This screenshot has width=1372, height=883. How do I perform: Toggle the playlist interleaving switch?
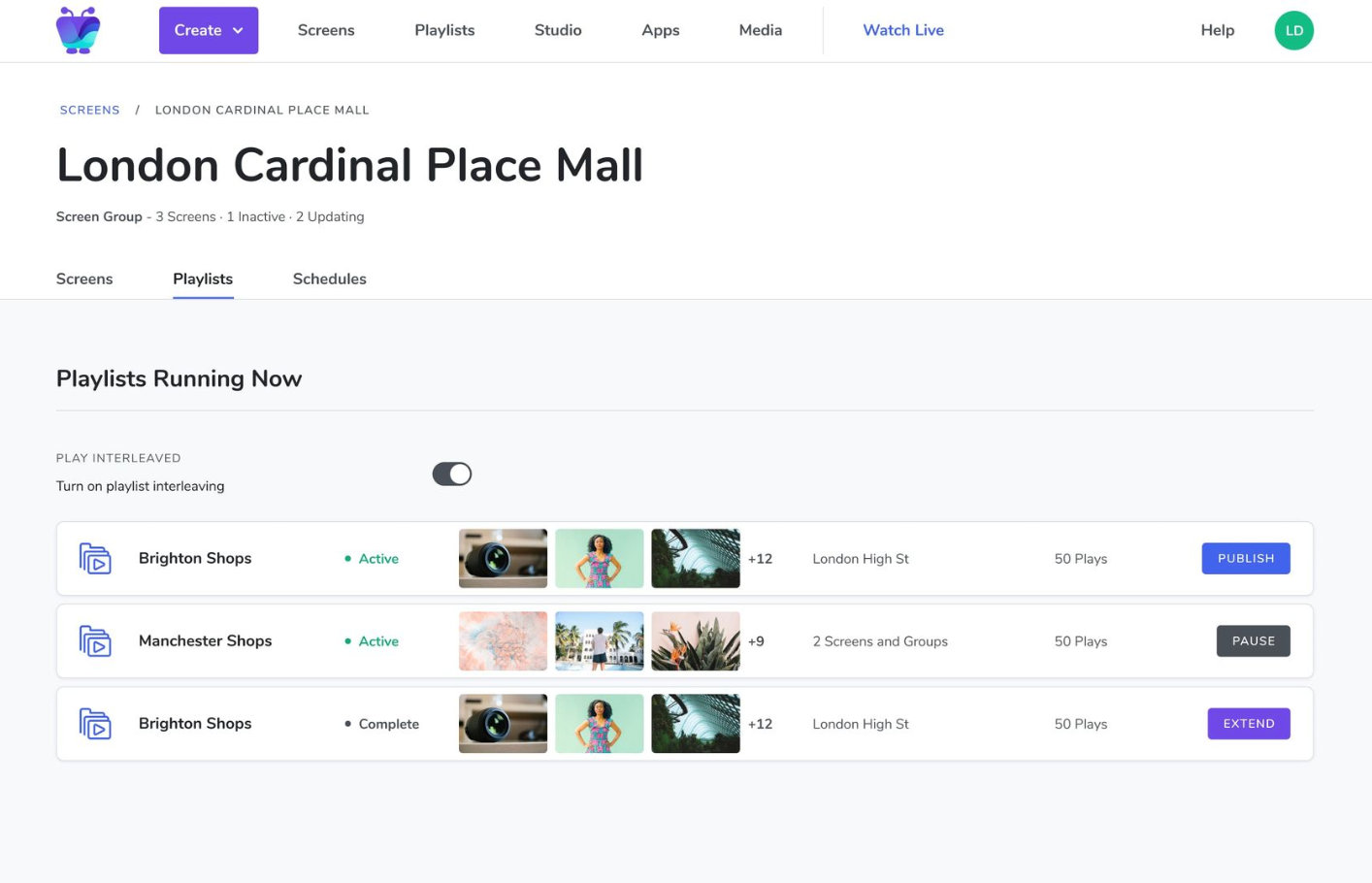coord(452,474)
